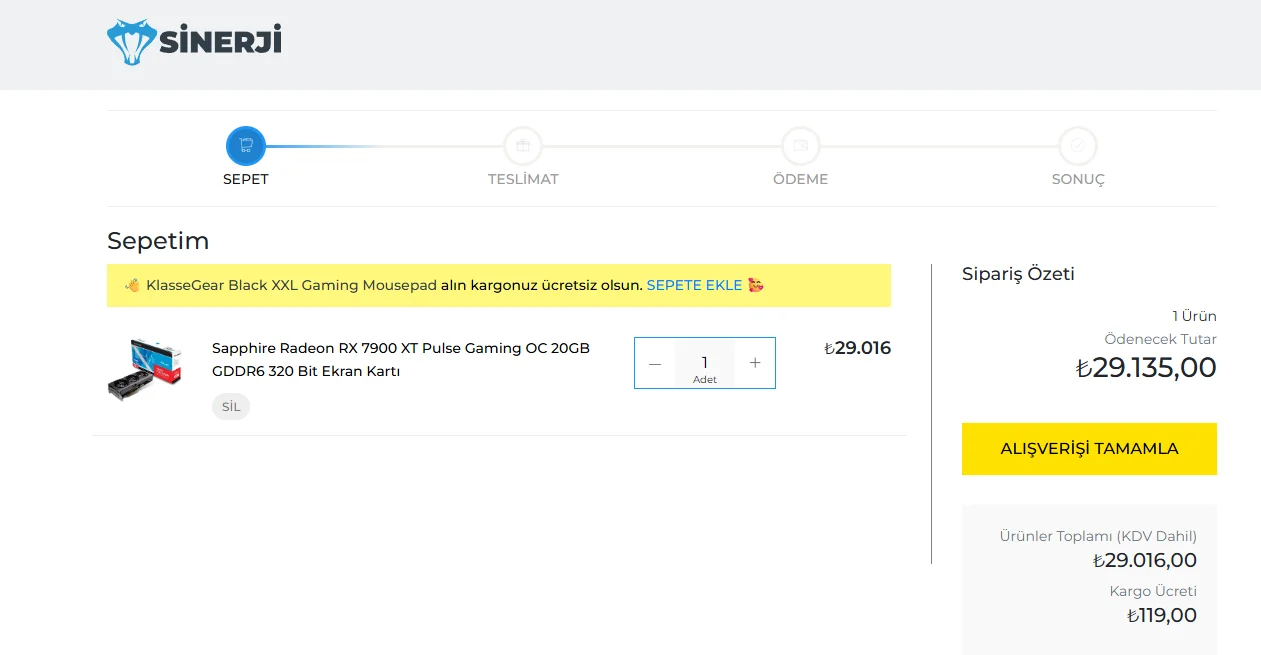This screenshot has height=655, width=1261.
Task: Click the SEPETE EKLE mousepad link
Action: 694,285
